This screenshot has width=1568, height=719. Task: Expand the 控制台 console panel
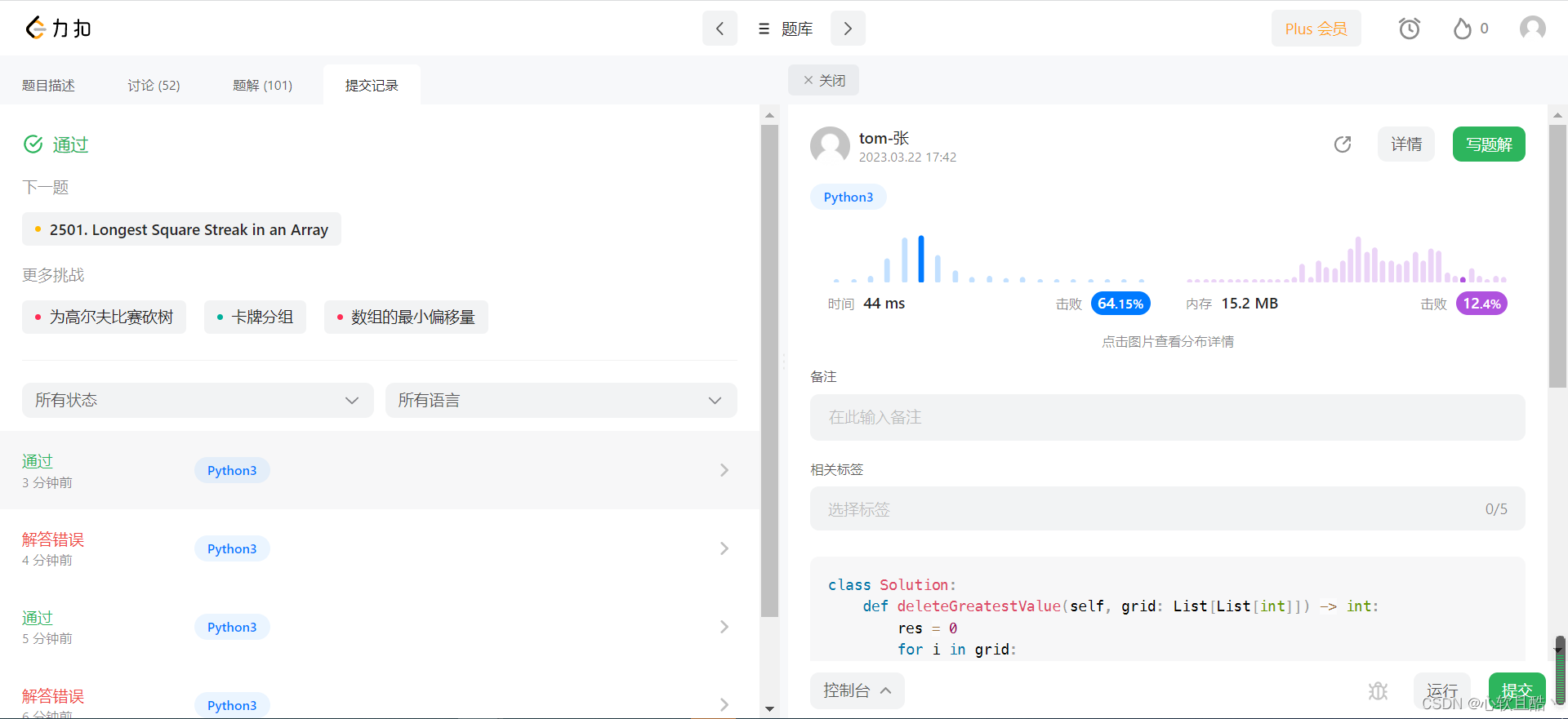(x=857, y=690)
